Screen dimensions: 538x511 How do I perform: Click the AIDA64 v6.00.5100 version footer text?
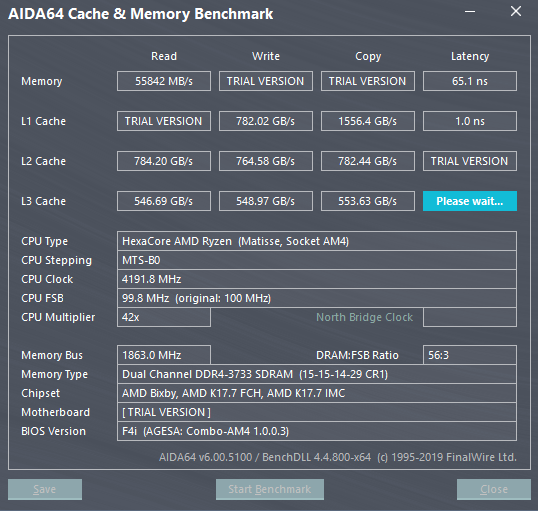tap(338, 457)
